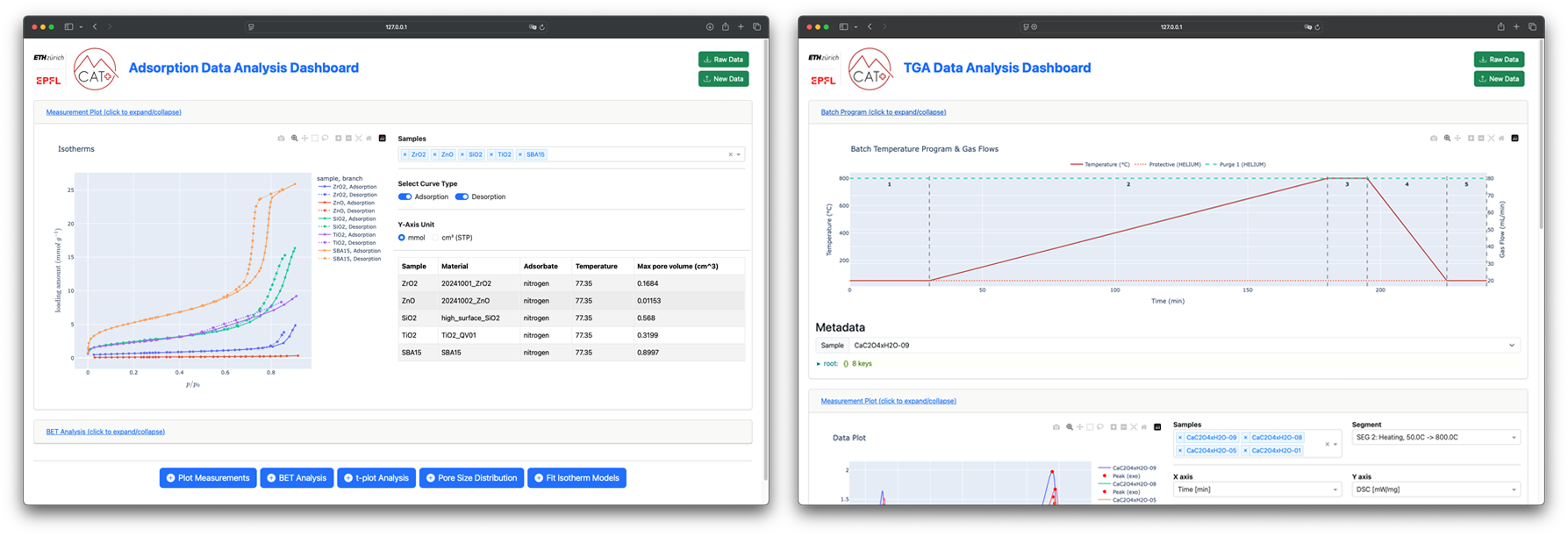Reset axes home icon on Batch Temperature plot
This screenshot has height=536, width=1568.
1501,139
